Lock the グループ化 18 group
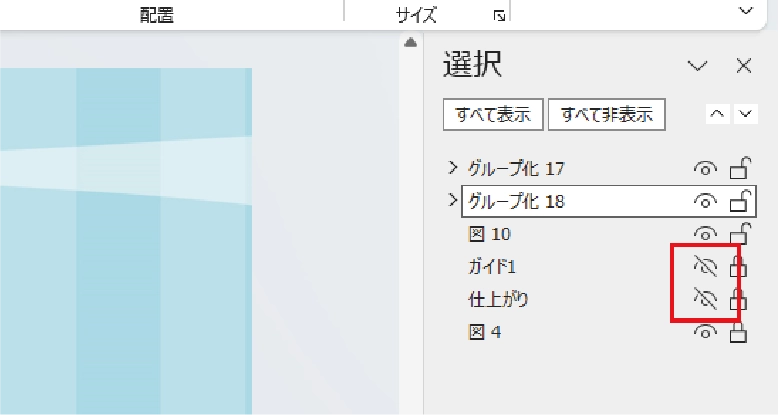 pyautogui.click(x=739, y=201)
